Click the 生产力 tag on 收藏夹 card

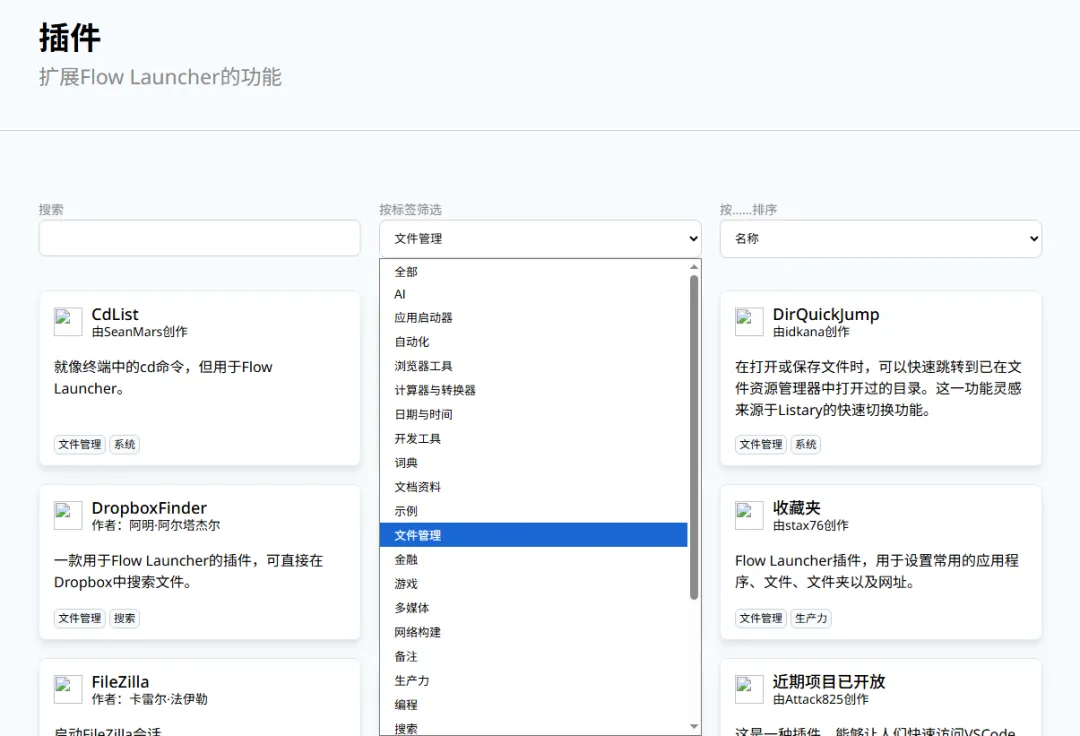811,618
